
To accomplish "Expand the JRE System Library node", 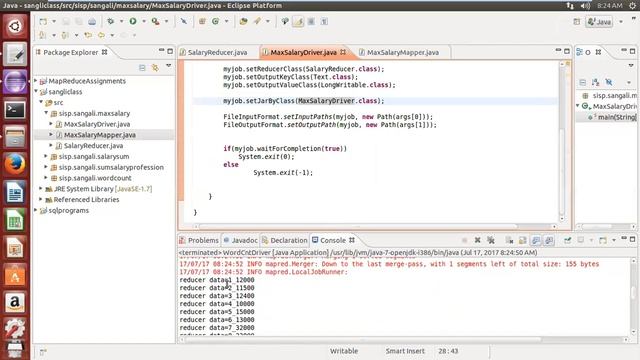I will coord(41,189).
